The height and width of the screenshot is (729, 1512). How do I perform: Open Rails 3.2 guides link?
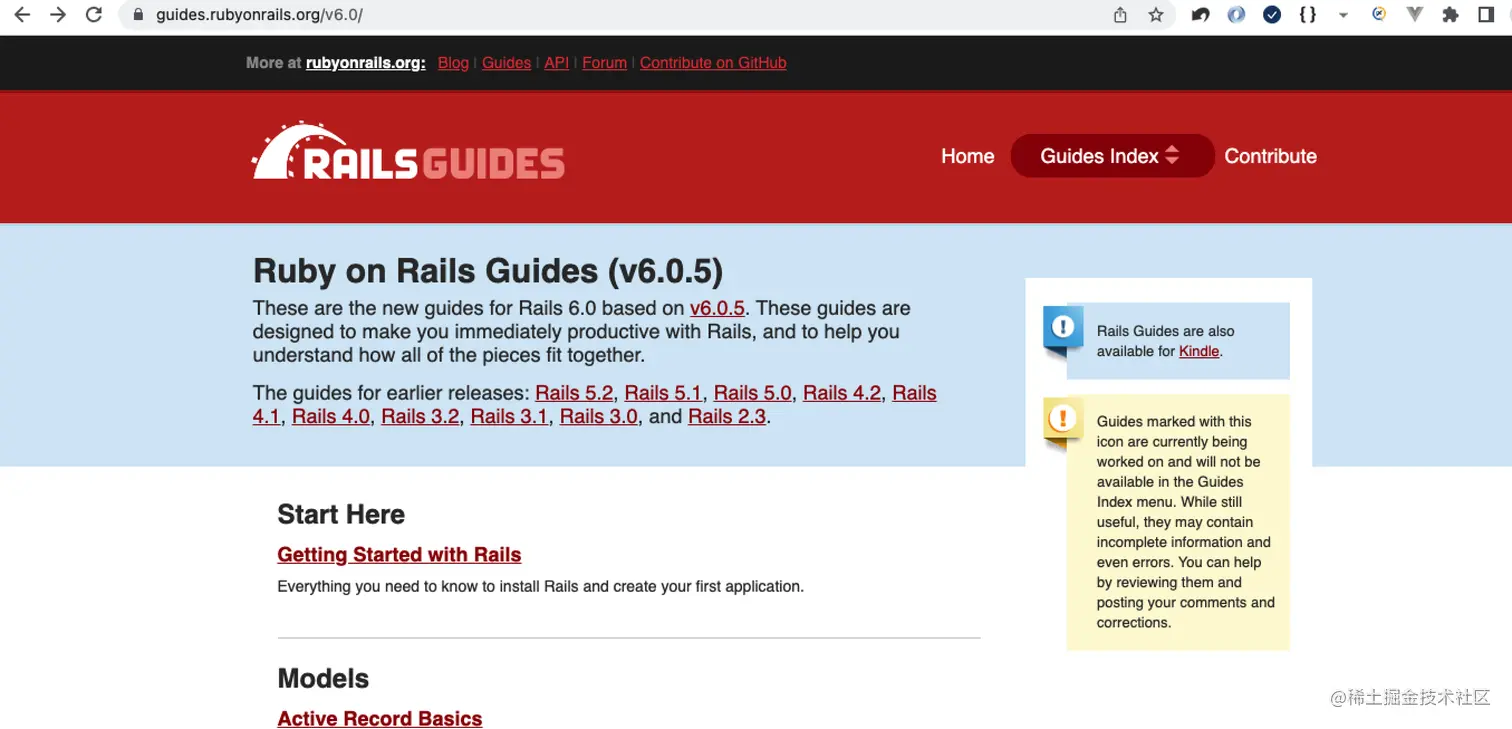(x=420, y=416)
